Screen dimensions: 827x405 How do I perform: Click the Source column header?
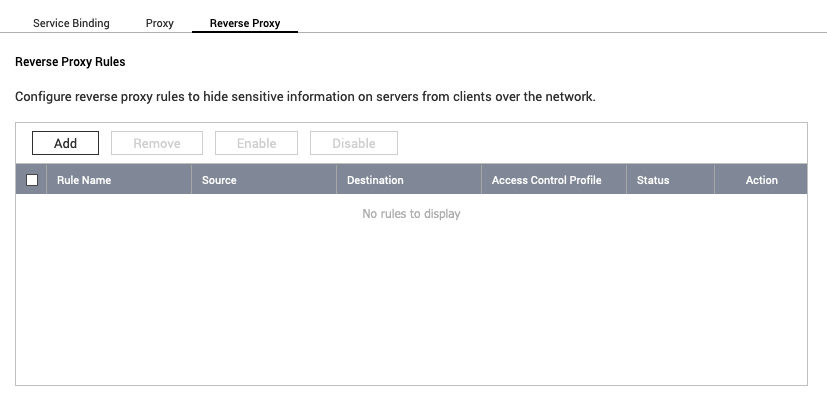219,180
